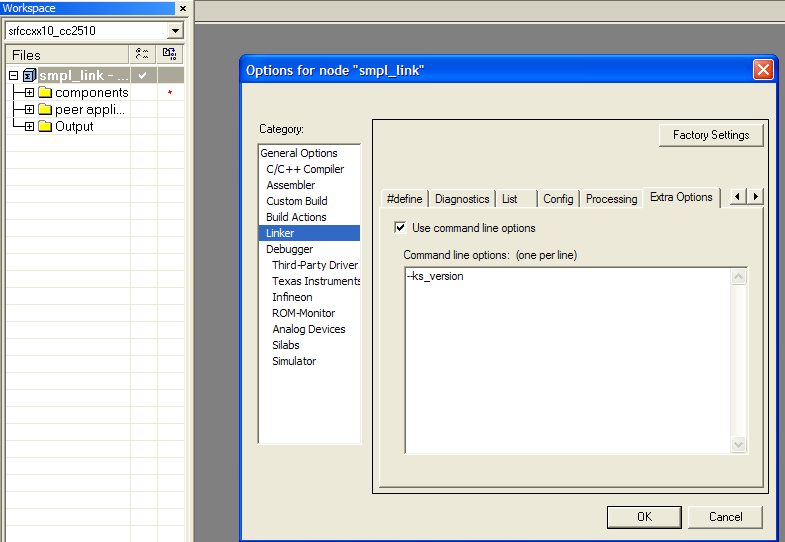Screen dimensions: 785x542
Task: Open the srfccxx10_cc2510 configuration dropdown
Action: 175,31
